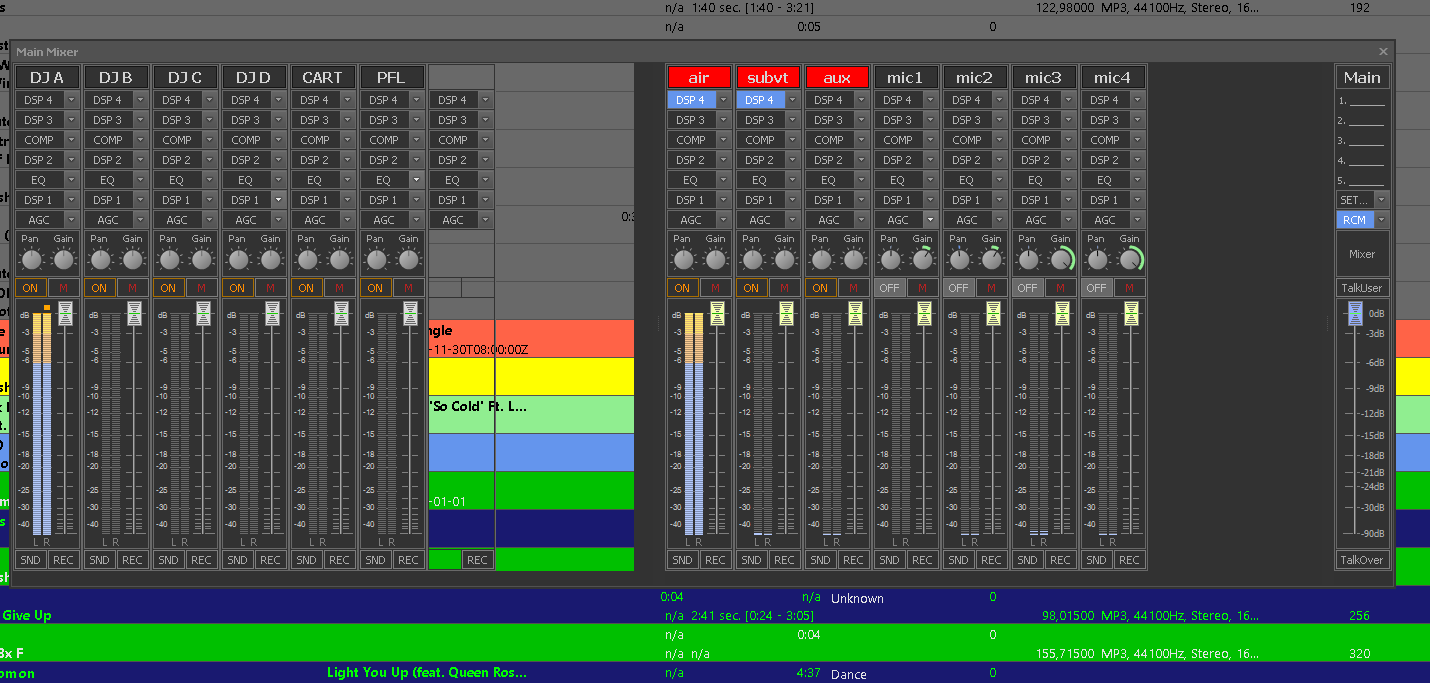Mute the DJ B channel with M
1430x683 pixels.
(x=132, y=288)
